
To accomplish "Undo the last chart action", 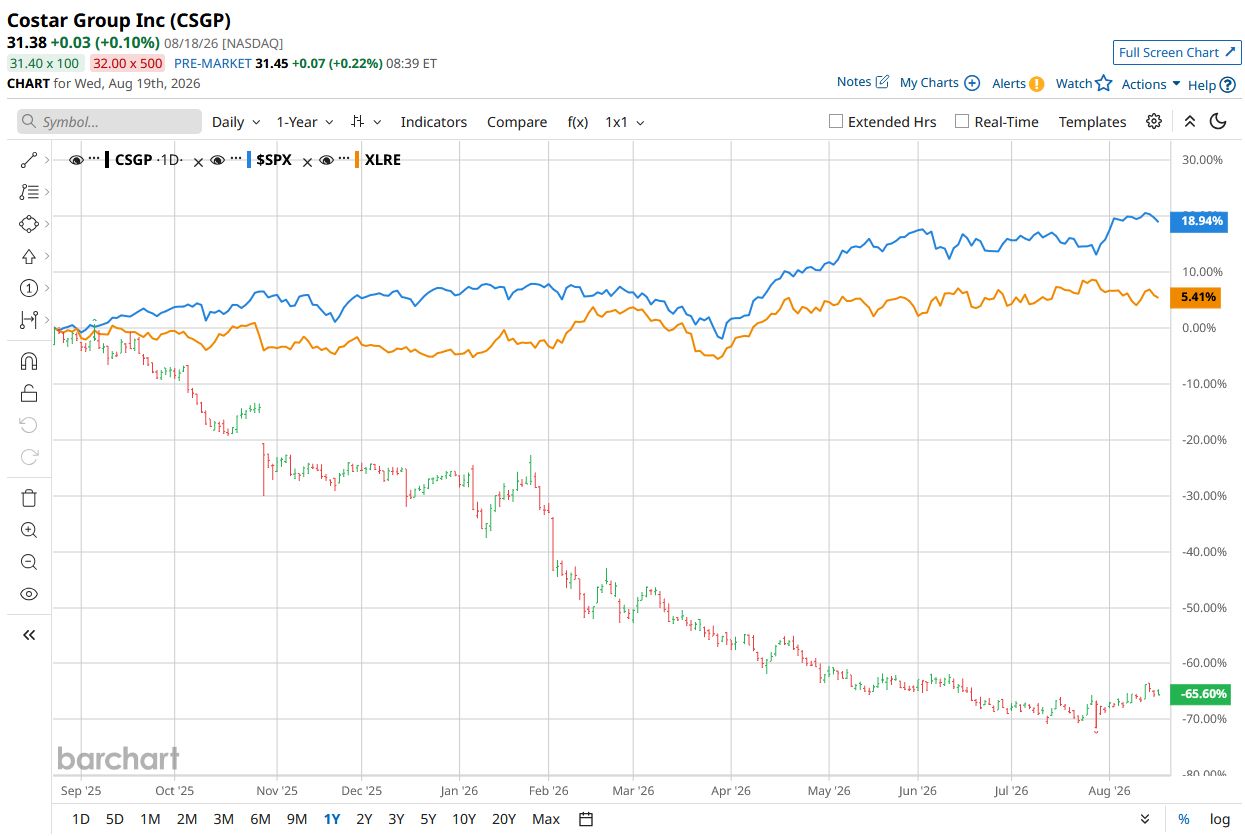I will click(x=28, y=425).
